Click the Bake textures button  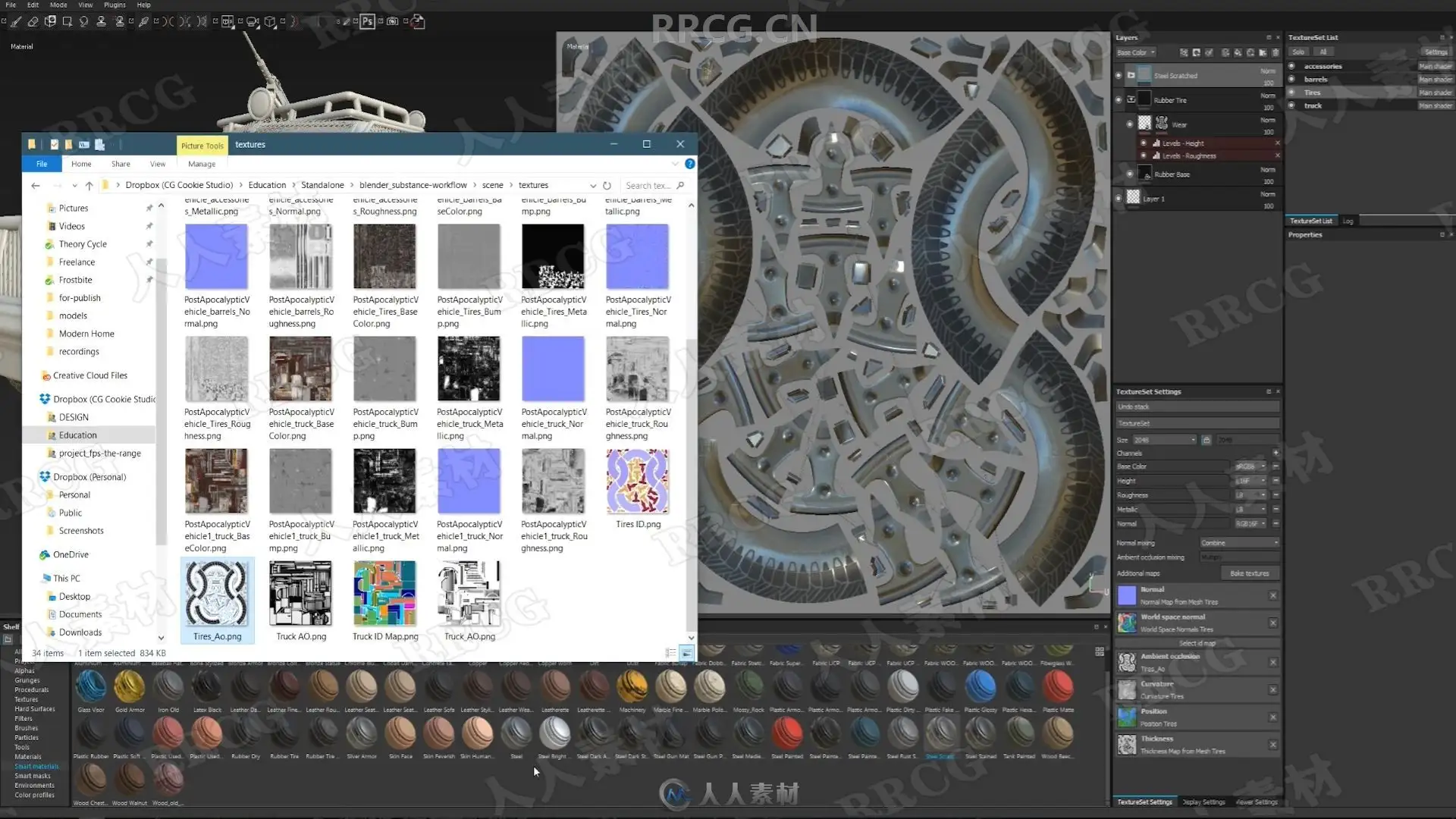point(1249,573)
